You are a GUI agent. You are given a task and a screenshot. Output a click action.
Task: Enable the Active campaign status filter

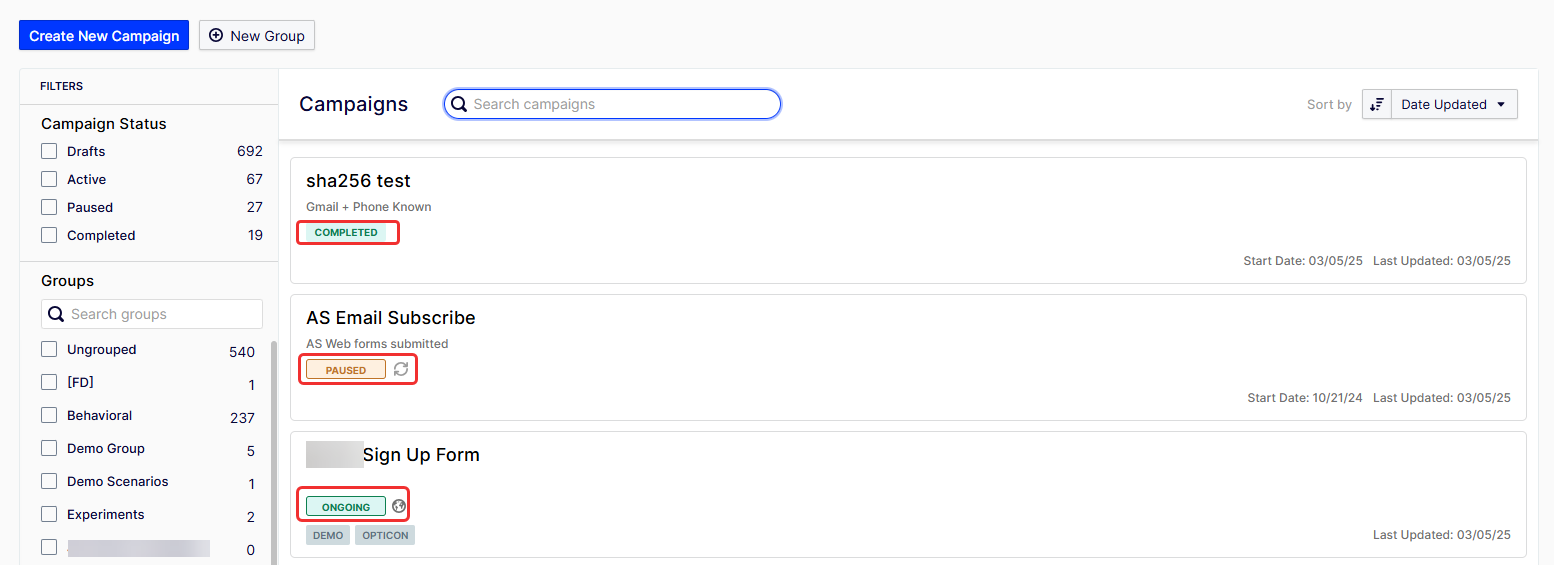pos(49,180)
